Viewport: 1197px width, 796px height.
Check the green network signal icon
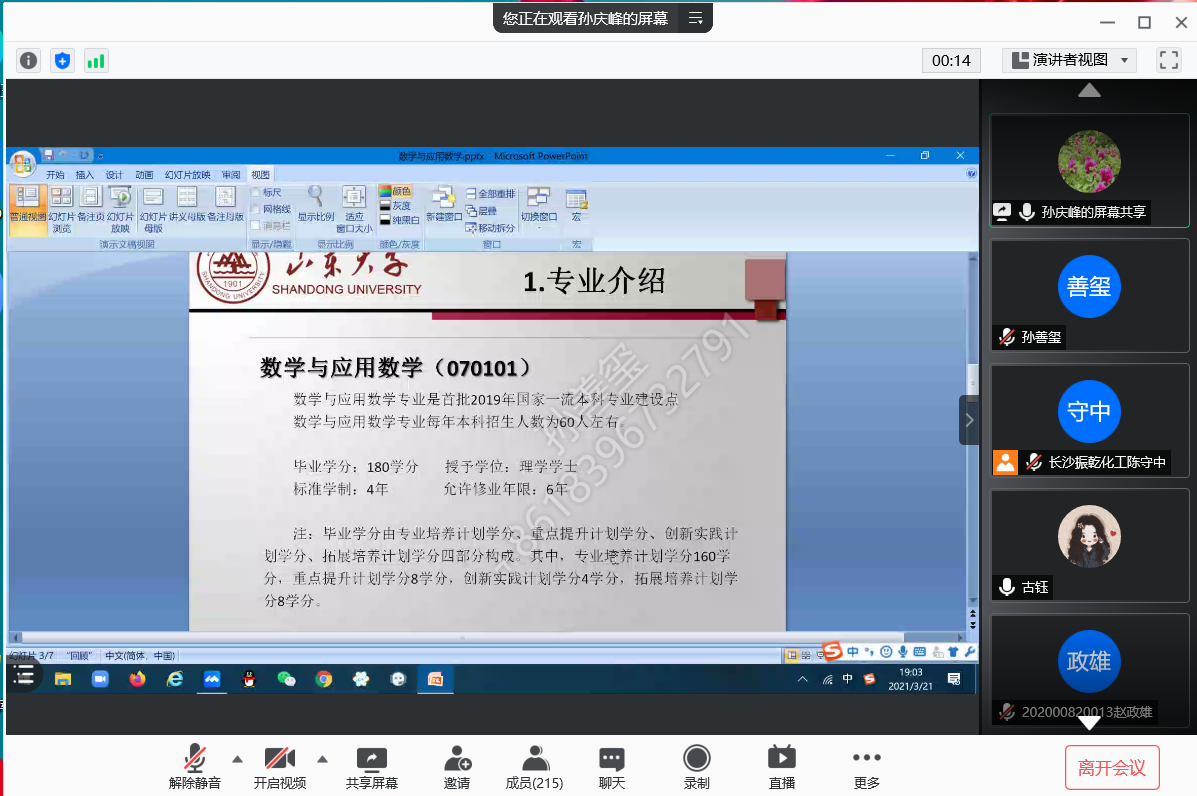click(x=96, y=61)
